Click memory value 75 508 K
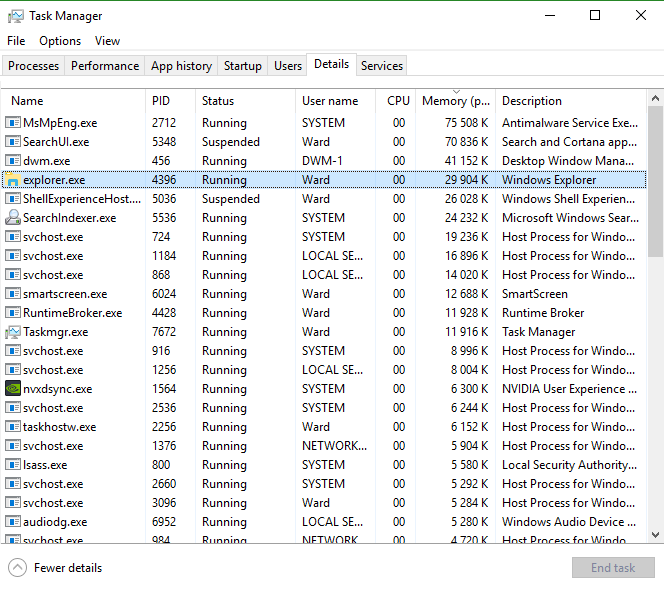664x592 pixels. pyautogui.click(x=466, y=123)
